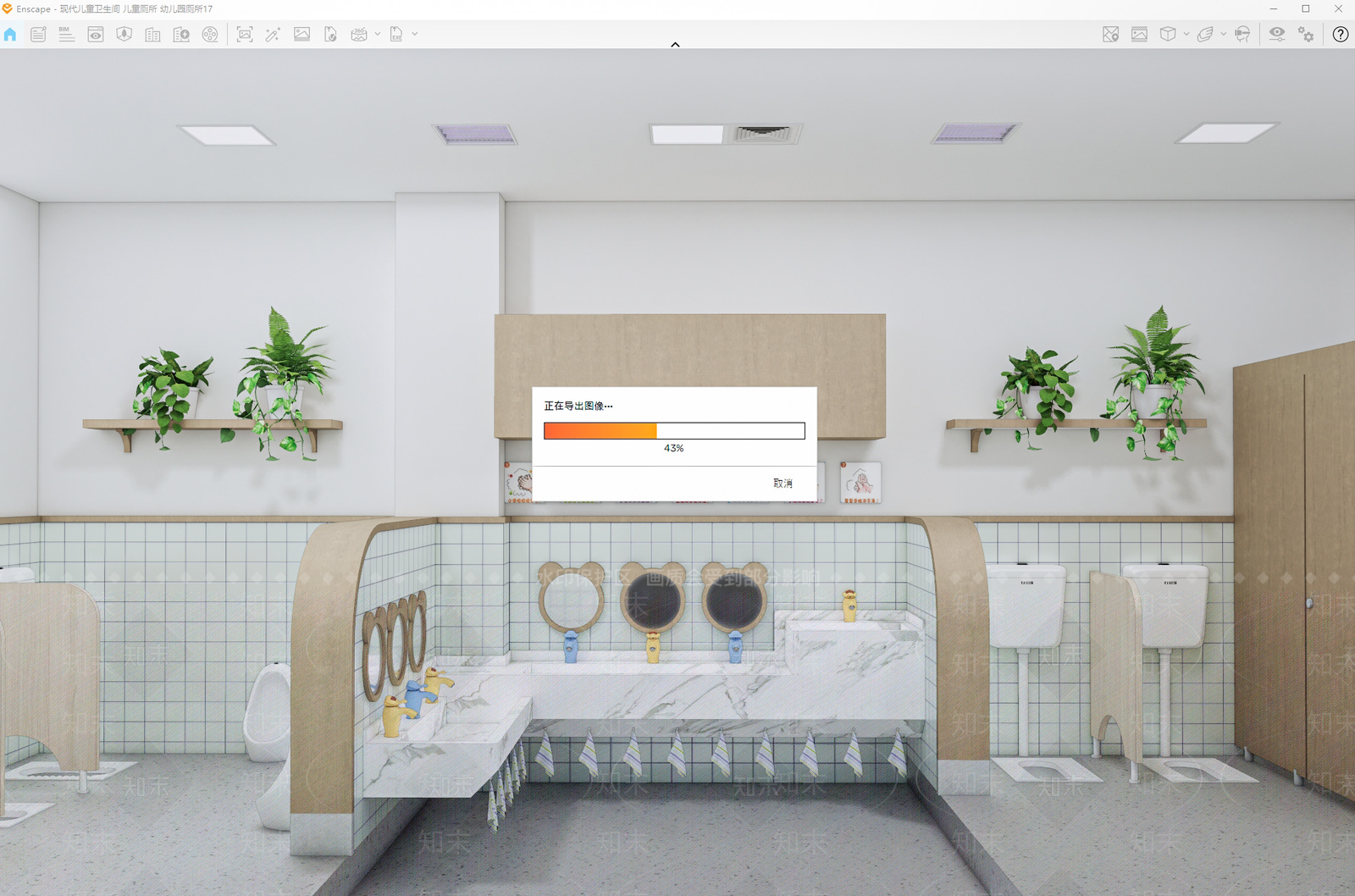Screen dimensions: 1355x896
Task: Render a 360 panorama
Action: (x=359, y=35)
